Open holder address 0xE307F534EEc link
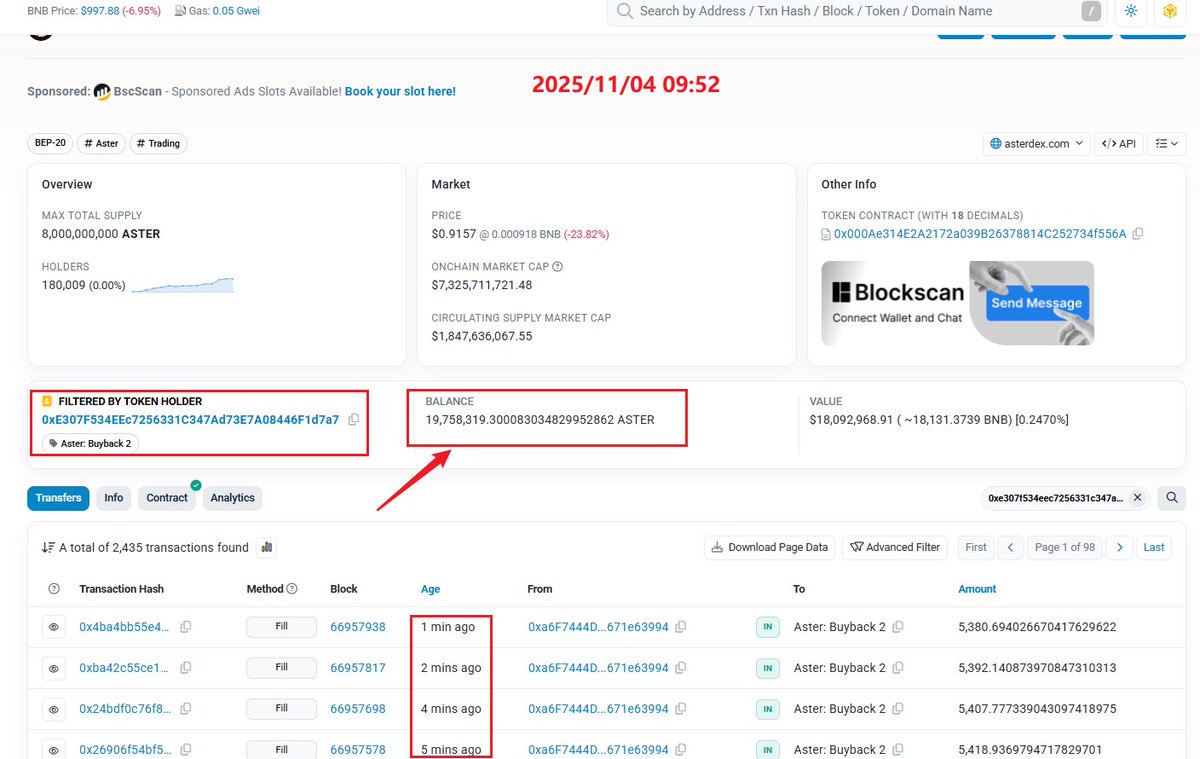The height and width of the screenshot is (759, 1200). tap(190, 420)
